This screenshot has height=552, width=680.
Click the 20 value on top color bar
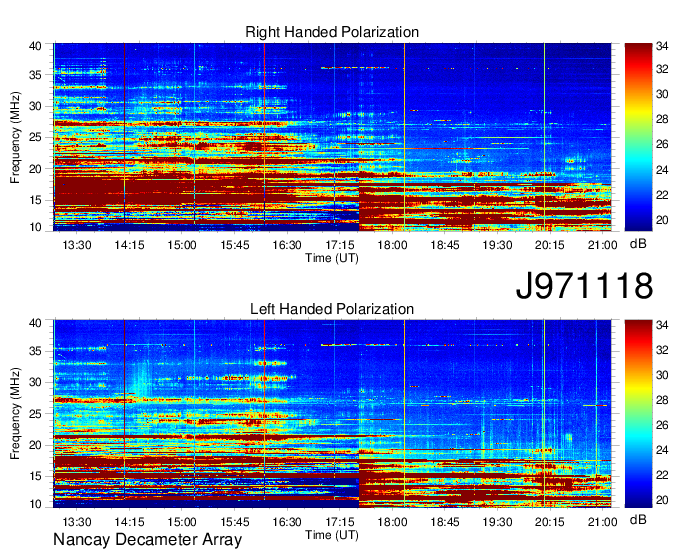click(x=662, y=220)
